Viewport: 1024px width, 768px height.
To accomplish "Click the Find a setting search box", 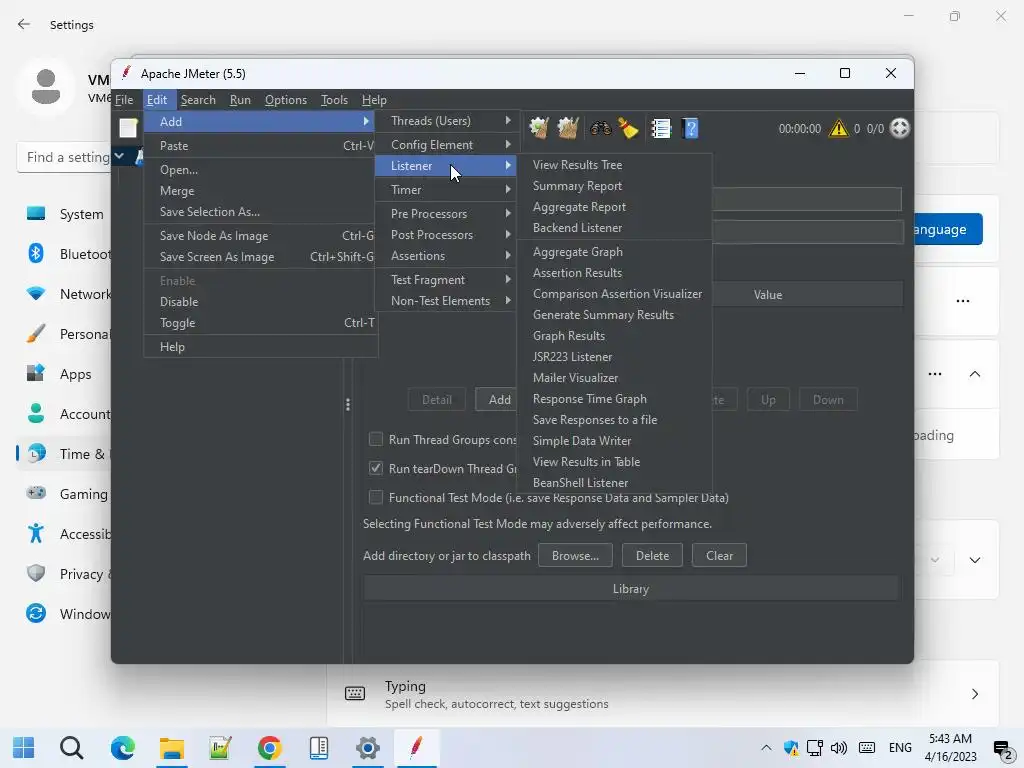I will point(64,157).
